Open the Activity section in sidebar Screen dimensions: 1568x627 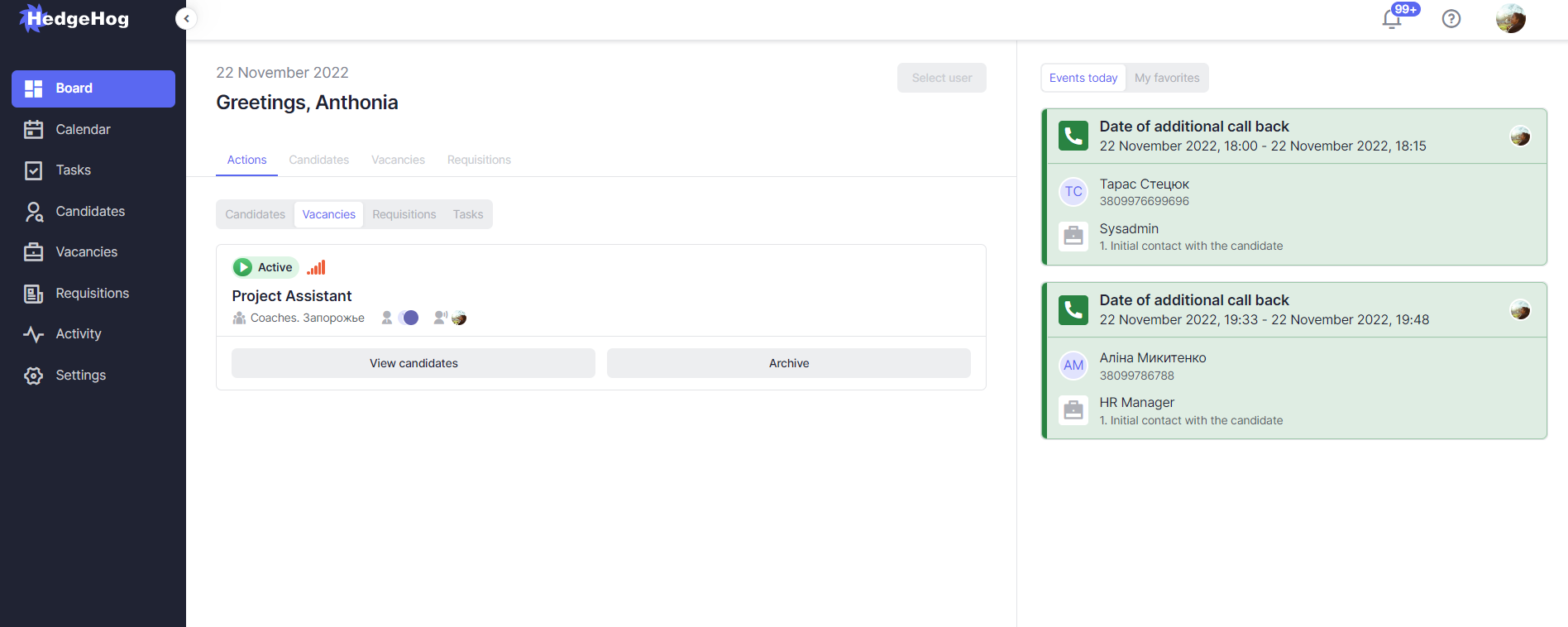tap(78, 334)
